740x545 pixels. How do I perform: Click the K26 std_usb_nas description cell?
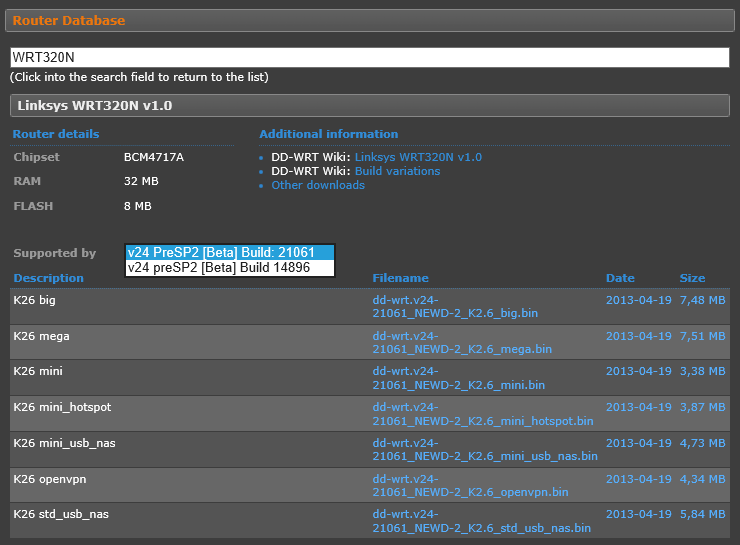pyautogui.click(x=61, y=514)
